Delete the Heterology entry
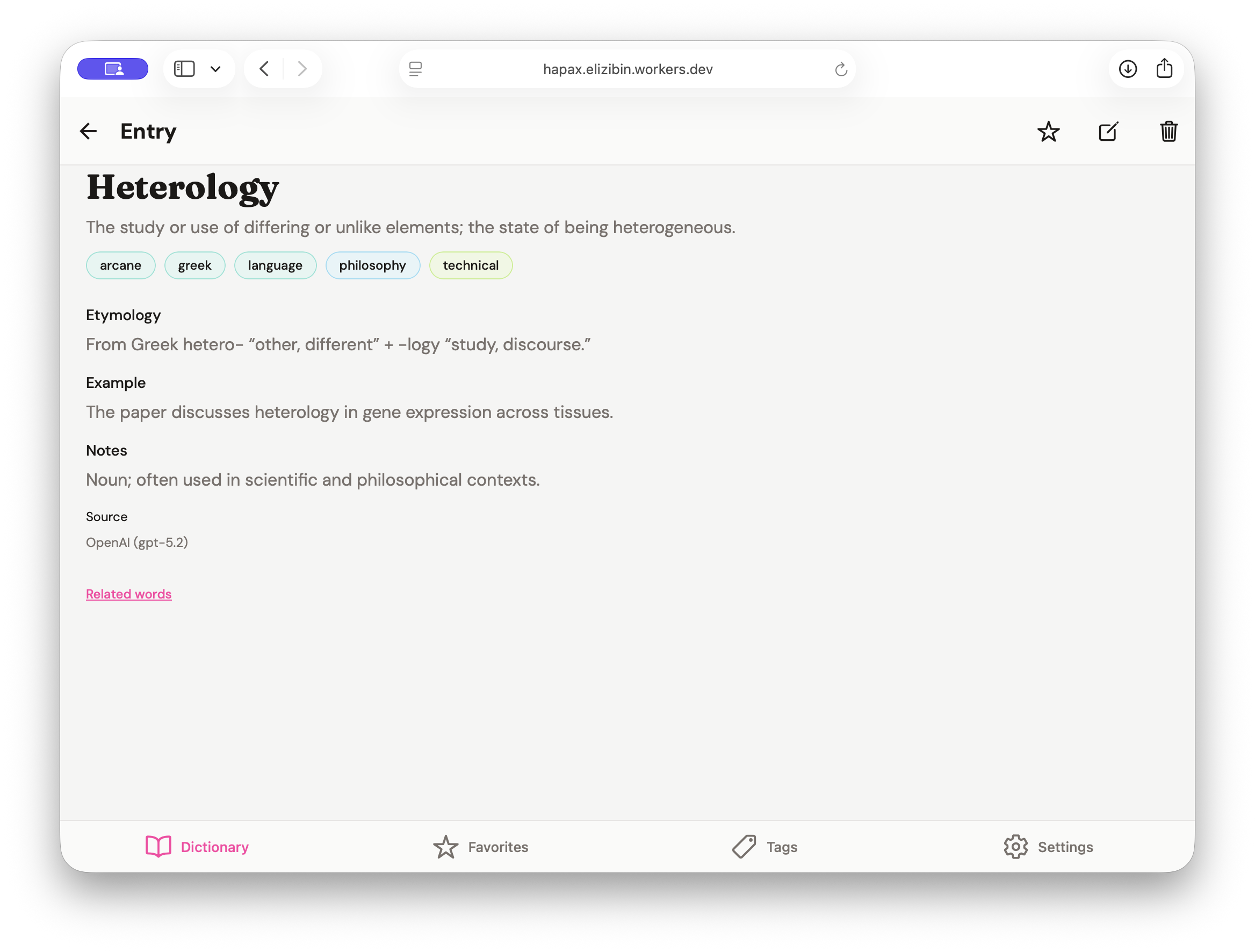The height and width of the screenshot is (952, 1255). [x=1168, y=131]
